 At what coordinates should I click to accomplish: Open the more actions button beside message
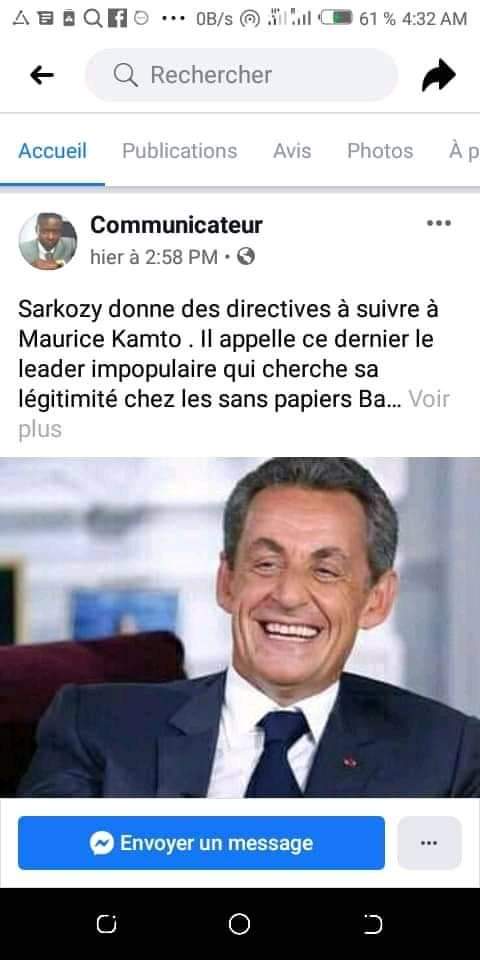pyautogui.click(x=429, y=843)
